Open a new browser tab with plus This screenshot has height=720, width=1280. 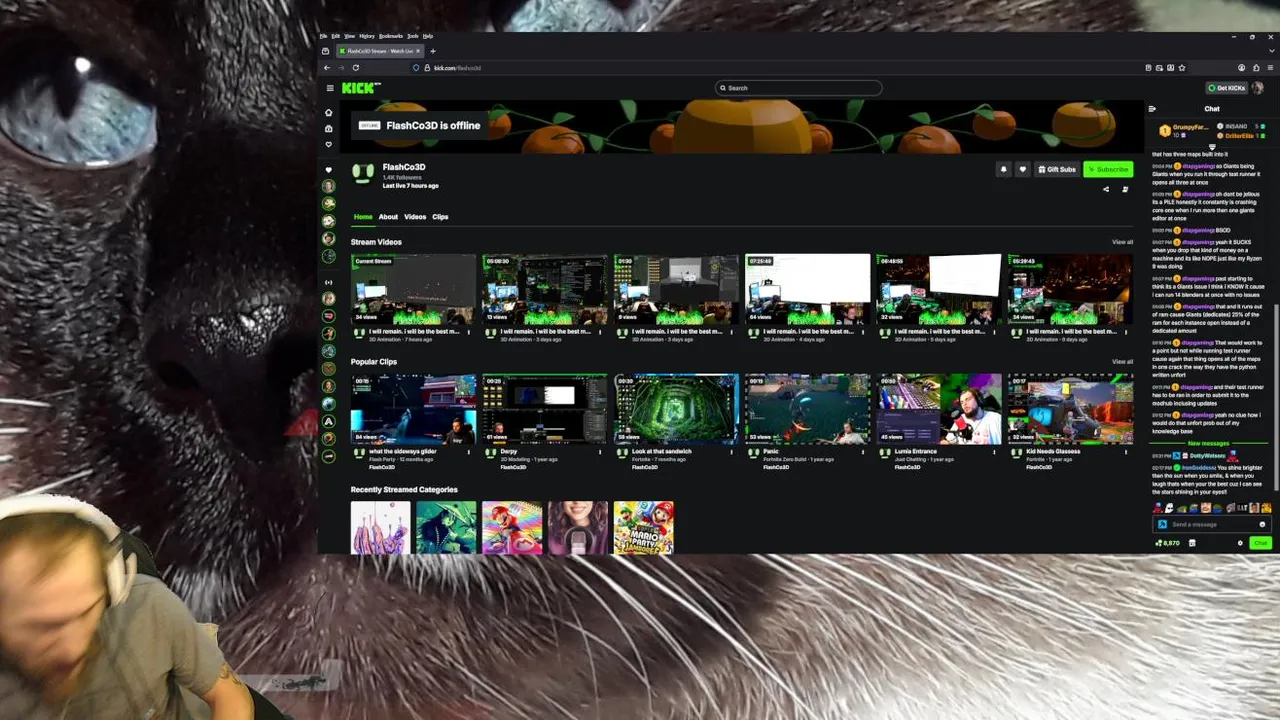[433, 51]
